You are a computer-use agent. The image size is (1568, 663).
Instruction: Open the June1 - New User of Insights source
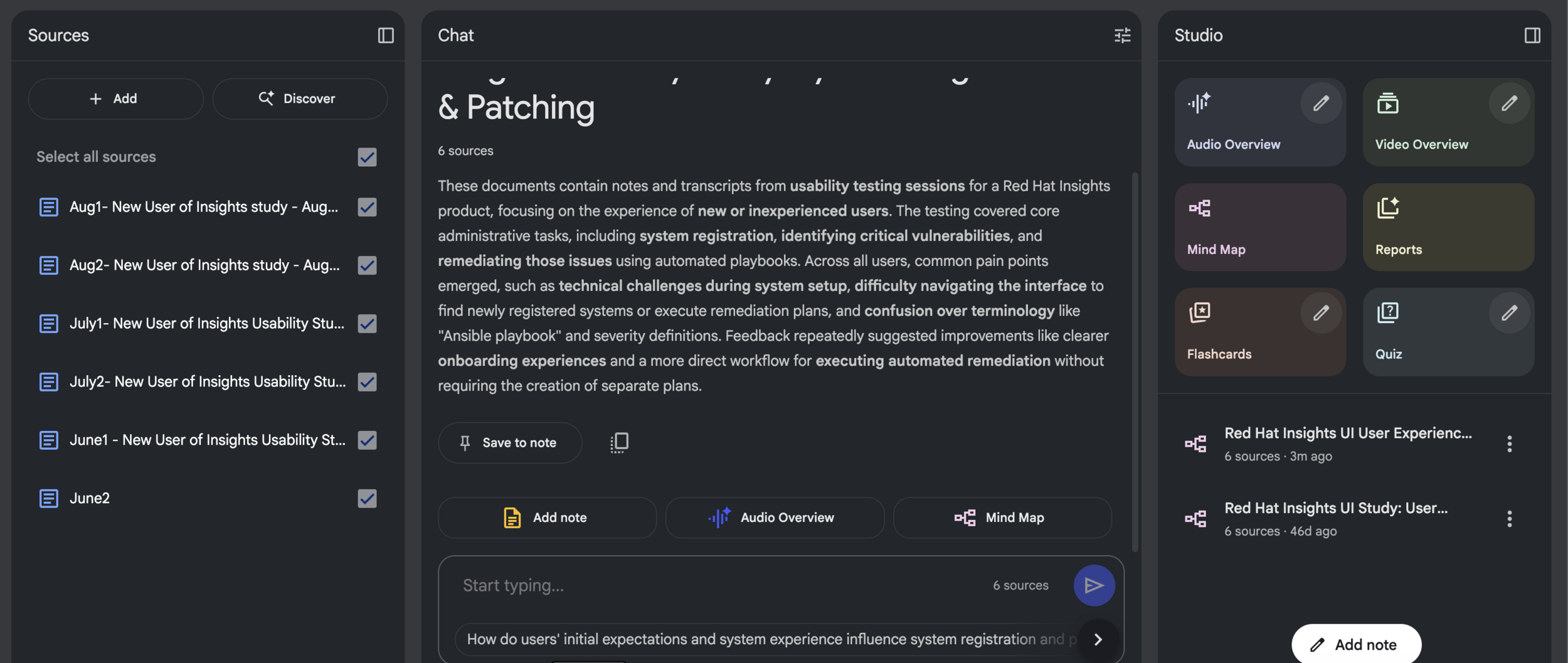tap(208, 440)
